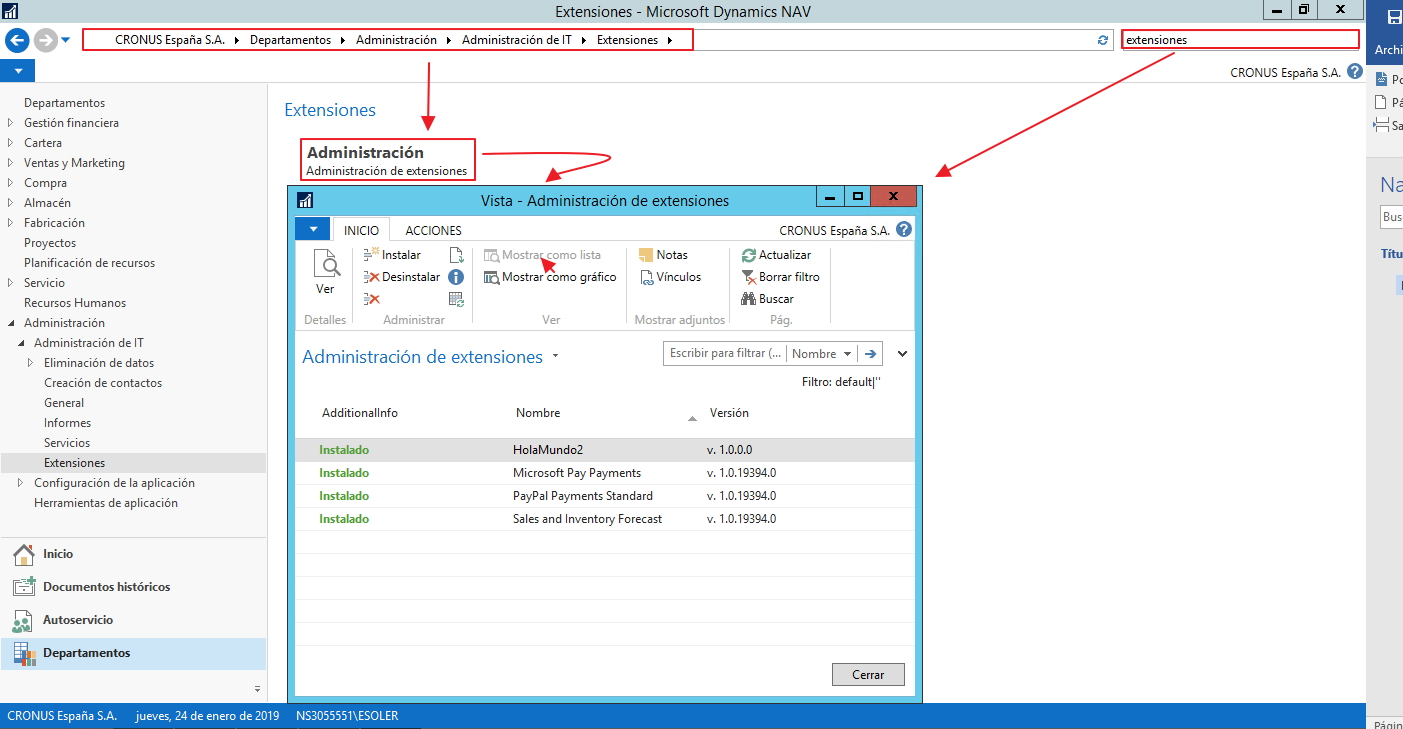Open Documentos históricos in navigation pane

click(x=106, y=587)
